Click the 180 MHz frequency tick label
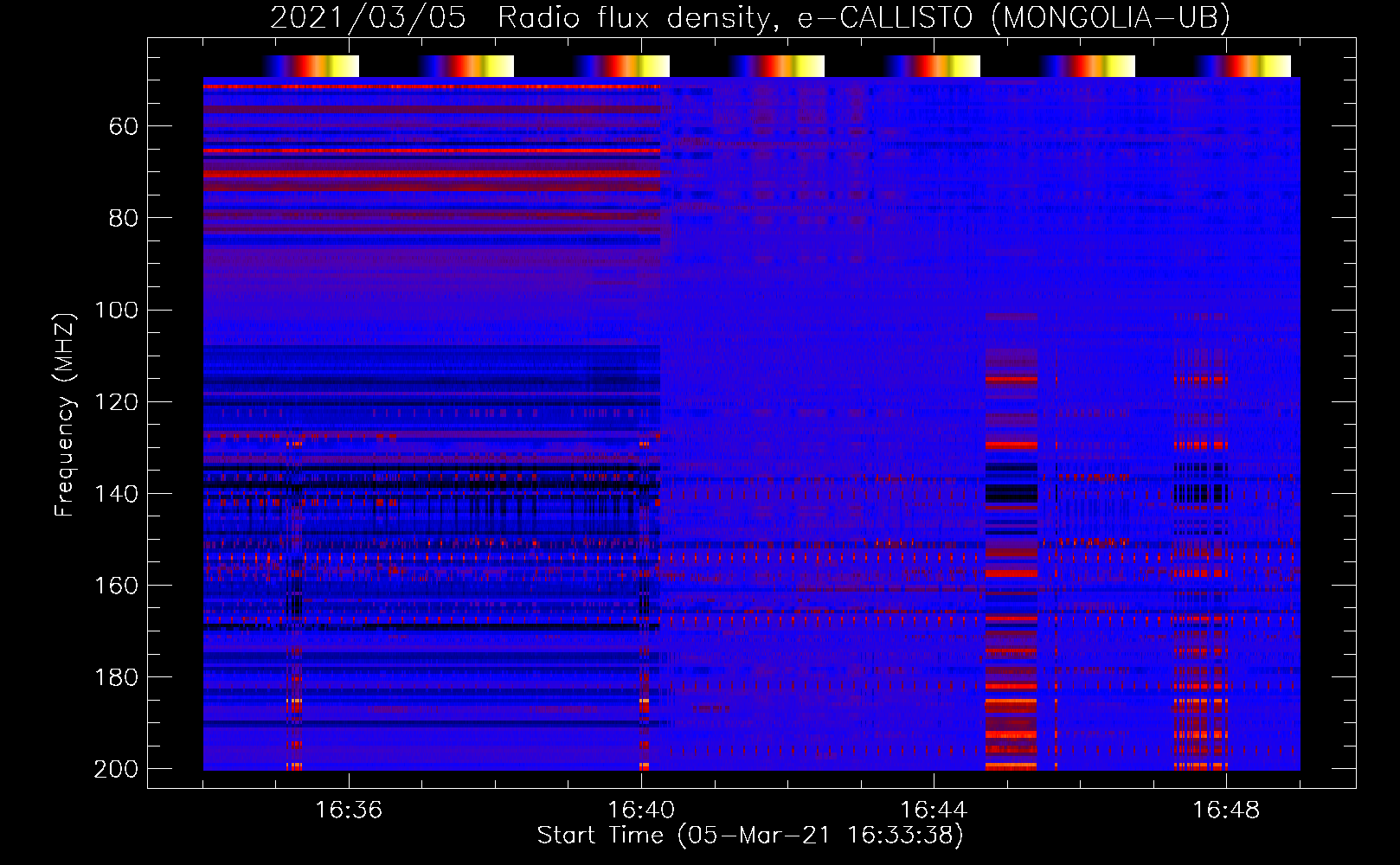The width and height of the screenshot is (1400, 865). [116, 677]
